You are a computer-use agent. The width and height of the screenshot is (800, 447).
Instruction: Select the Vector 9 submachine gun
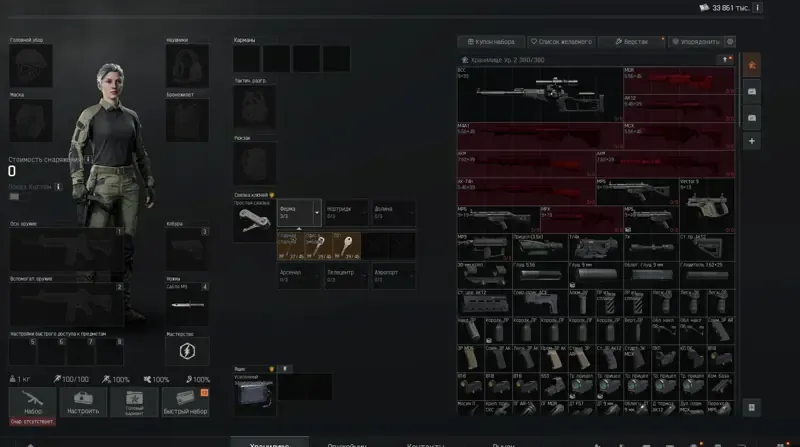click(x=707, y=206)
